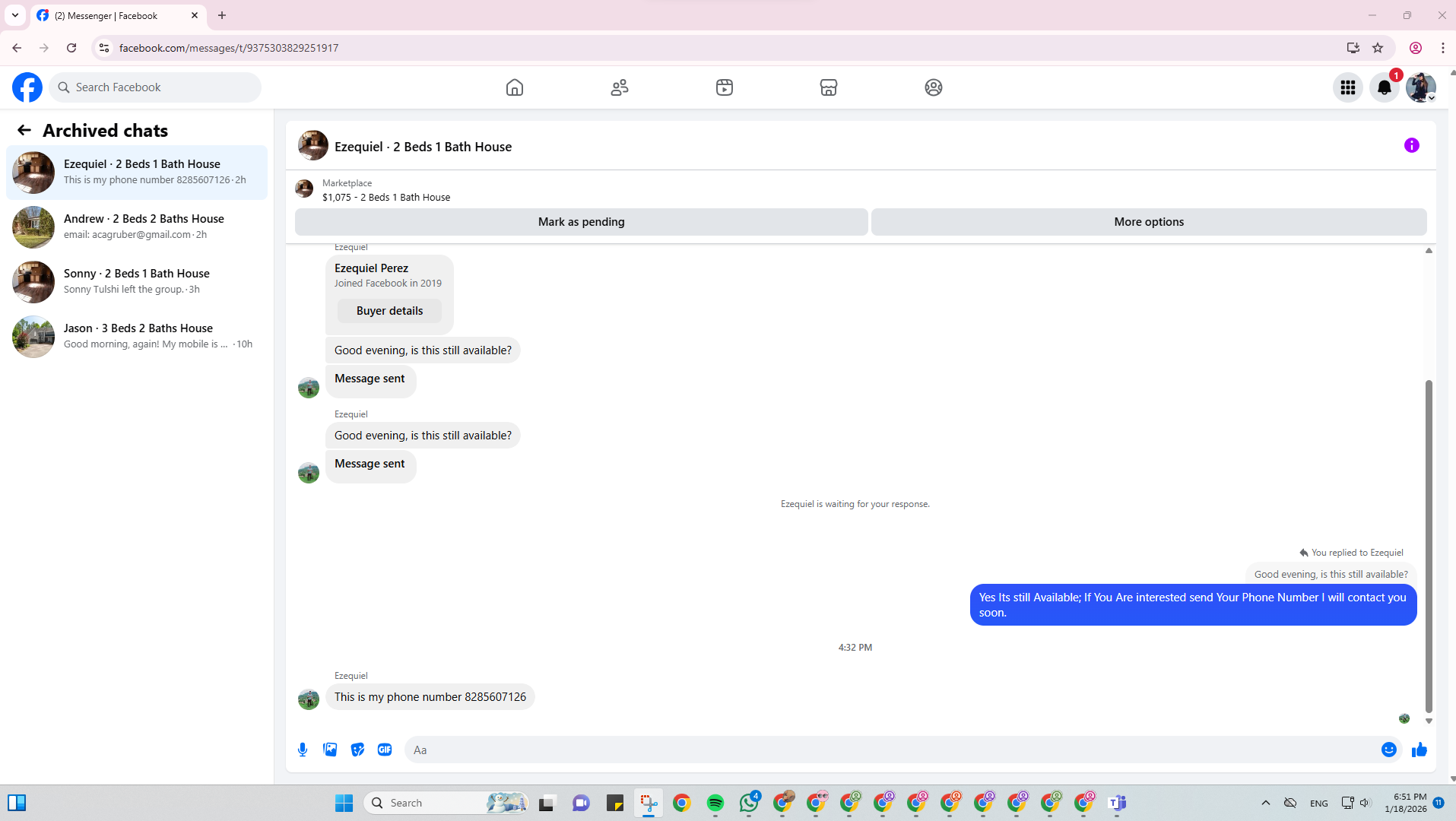The width and height of the screenshot is (1456, 821).
Task: Click the listing thumbnail in chat header
Action: pos(312,146)
